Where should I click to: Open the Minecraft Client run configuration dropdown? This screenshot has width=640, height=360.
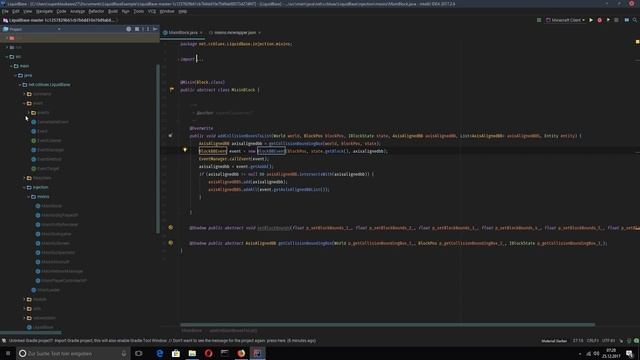coord(565,20)
